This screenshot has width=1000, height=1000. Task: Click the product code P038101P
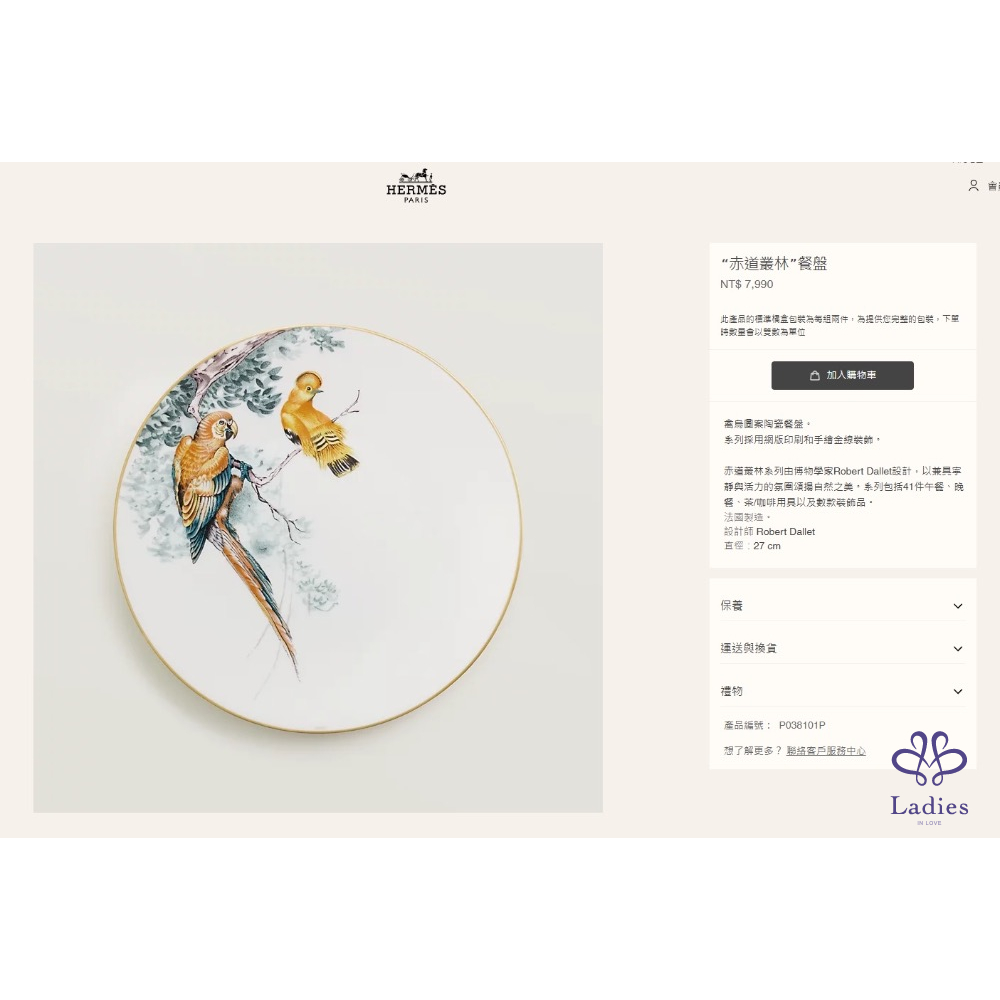(x=802, y=725)
